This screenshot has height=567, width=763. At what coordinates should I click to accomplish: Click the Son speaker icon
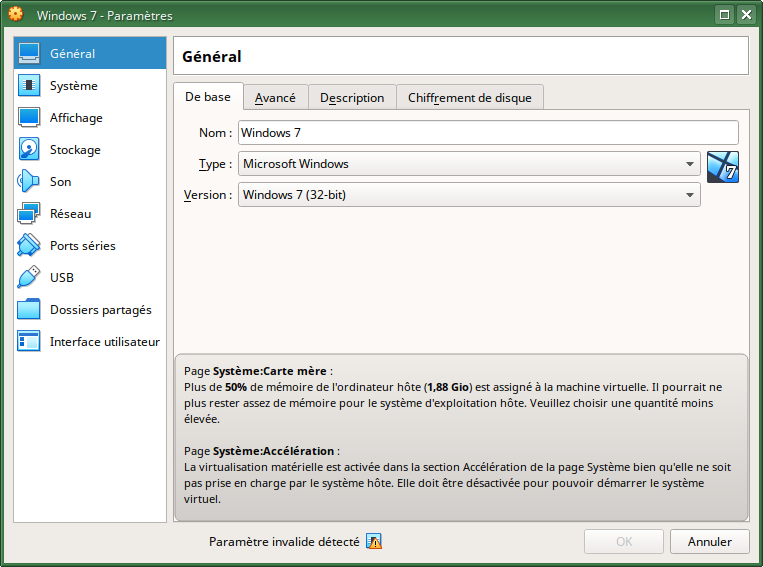29,182
